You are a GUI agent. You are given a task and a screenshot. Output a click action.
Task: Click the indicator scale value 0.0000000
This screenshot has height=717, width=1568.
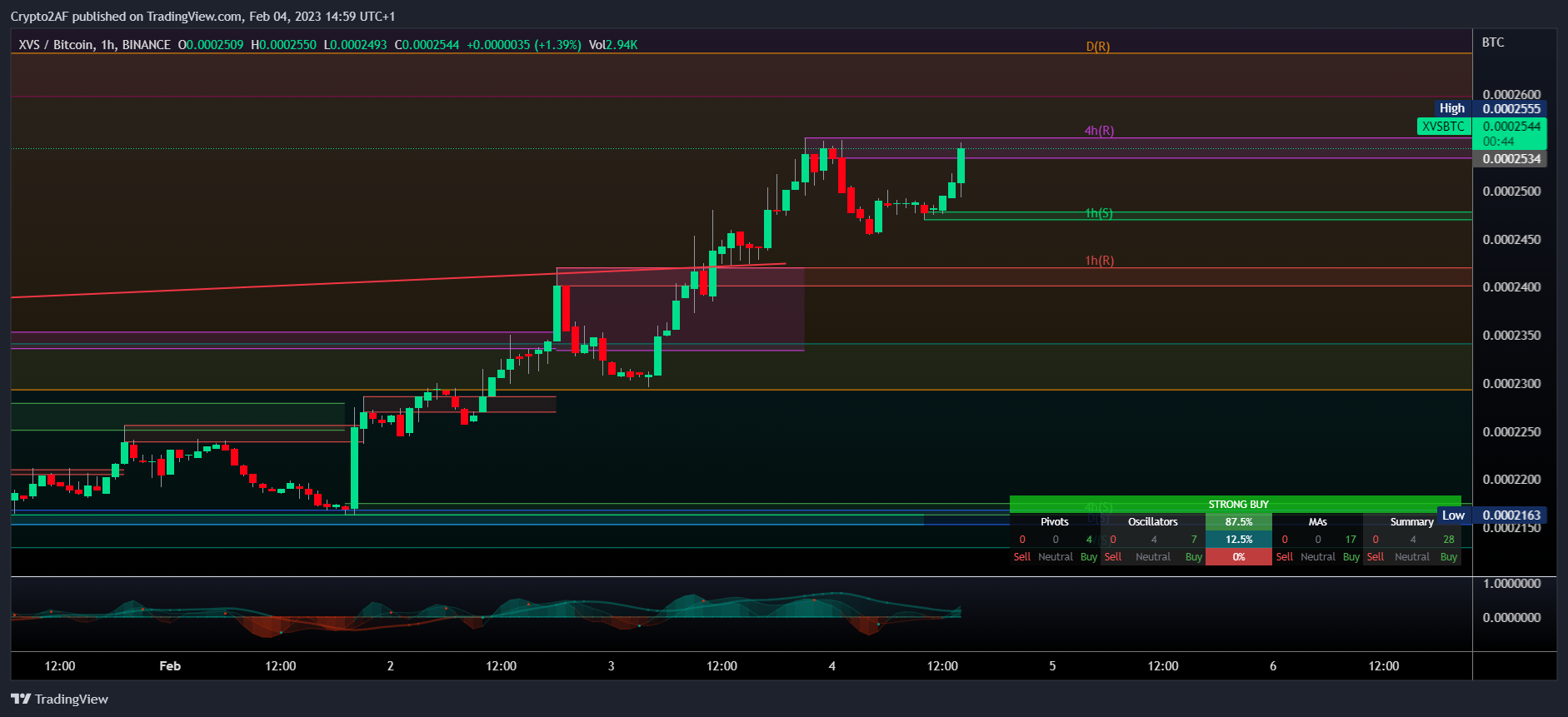point(1511,618)
